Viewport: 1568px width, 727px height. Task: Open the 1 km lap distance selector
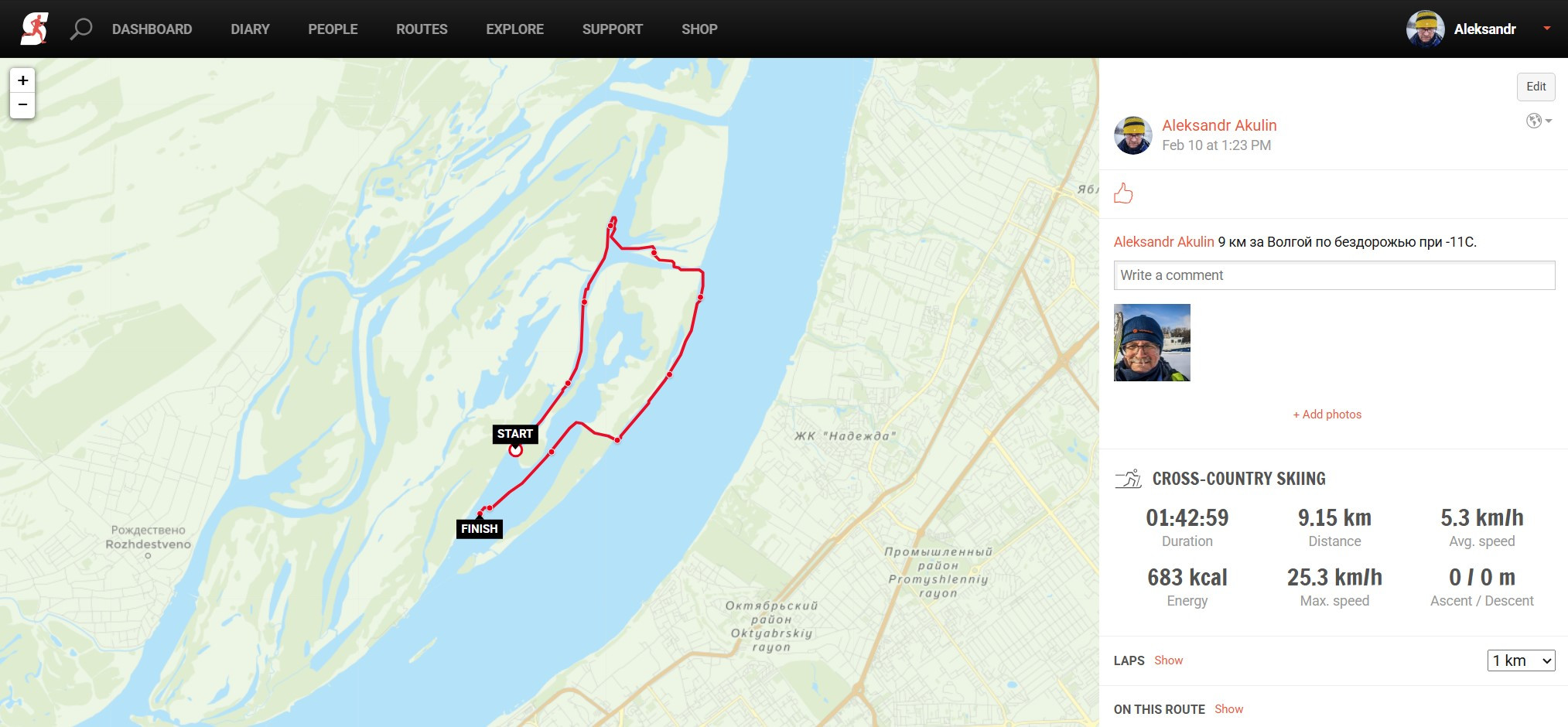1521,660
